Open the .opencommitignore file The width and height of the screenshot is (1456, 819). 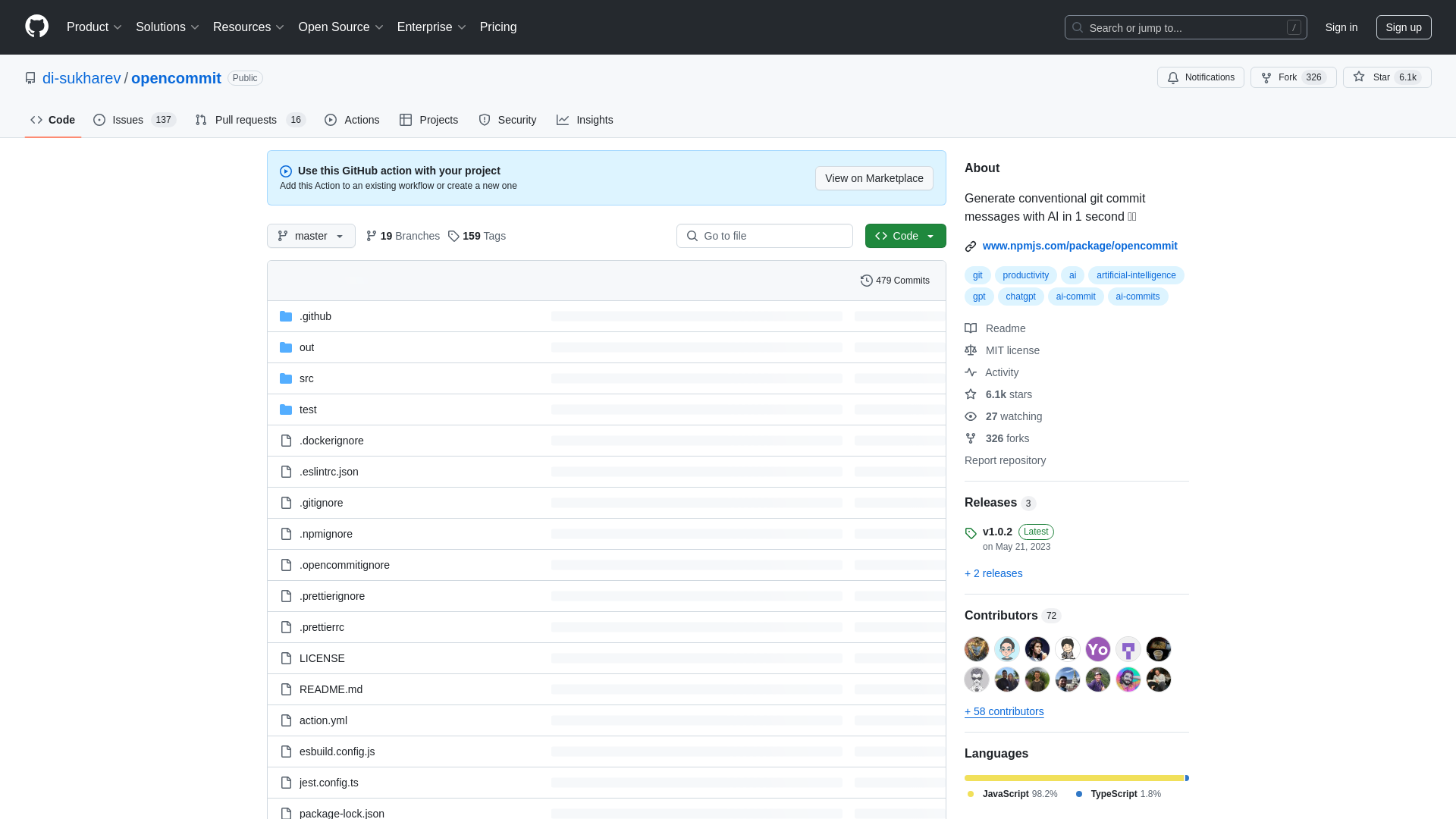pyautogui.click(x=344, y=565)
